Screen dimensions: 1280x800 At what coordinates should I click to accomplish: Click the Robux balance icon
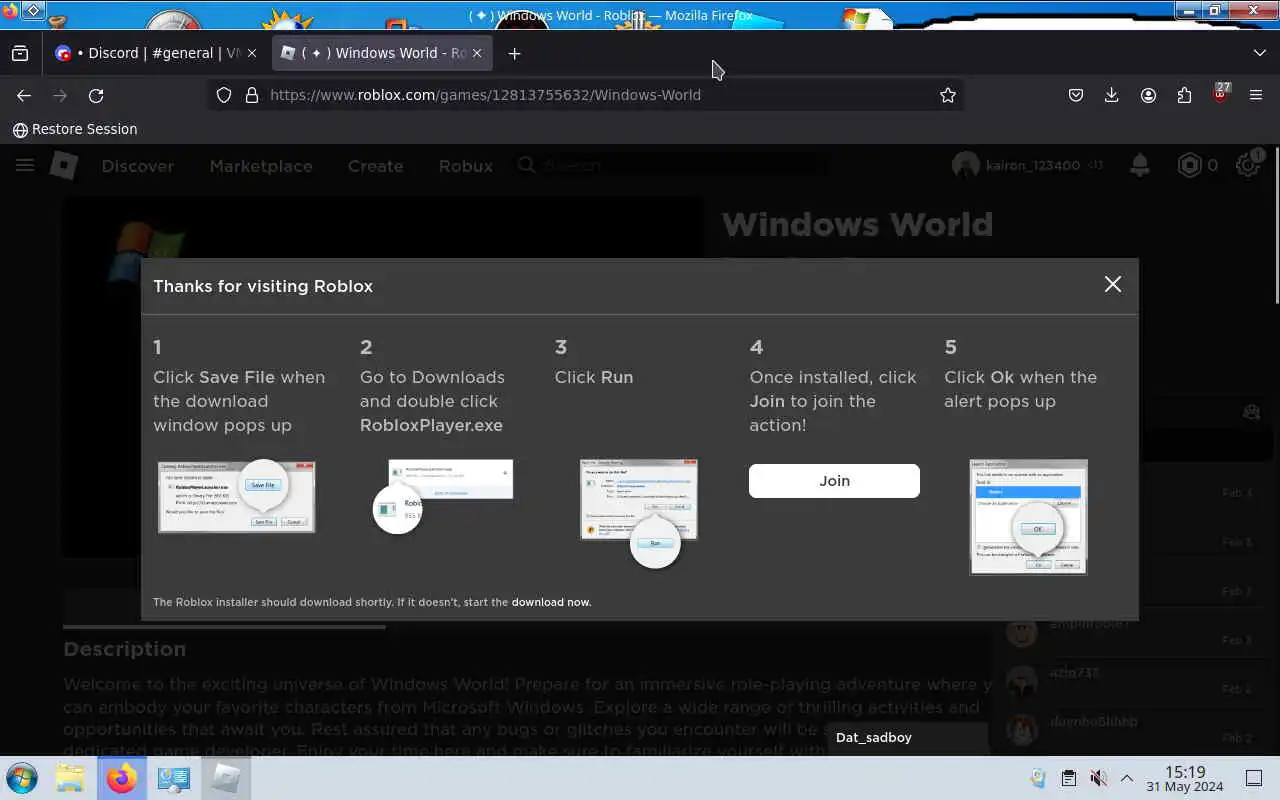(1189, 166)
